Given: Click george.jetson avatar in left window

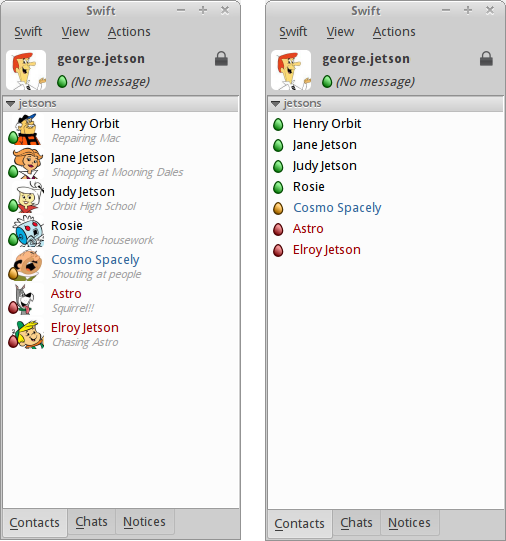Looking at the screenshot, I should click(26, 70).
